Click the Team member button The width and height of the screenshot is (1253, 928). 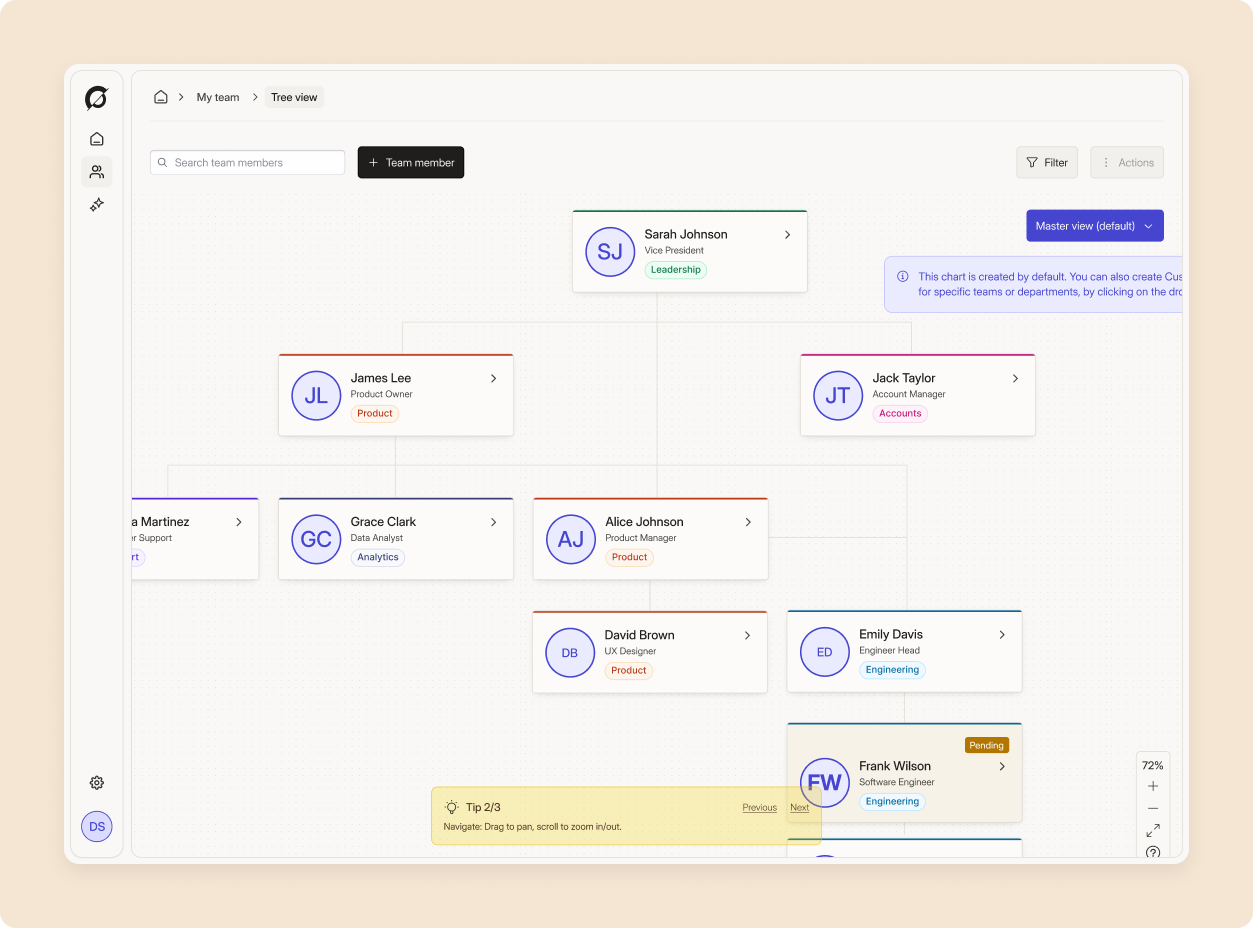click(x=410, y=162)
